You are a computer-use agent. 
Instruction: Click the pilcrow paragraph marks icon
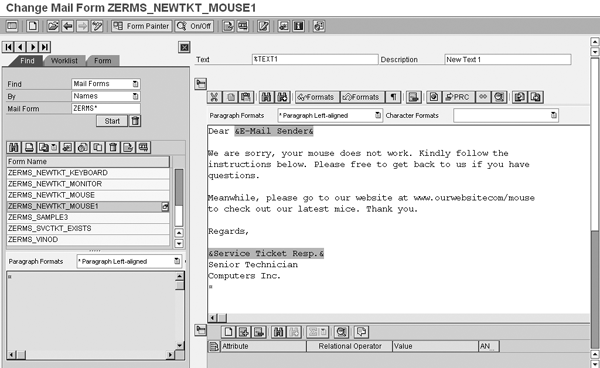(393, 97)
